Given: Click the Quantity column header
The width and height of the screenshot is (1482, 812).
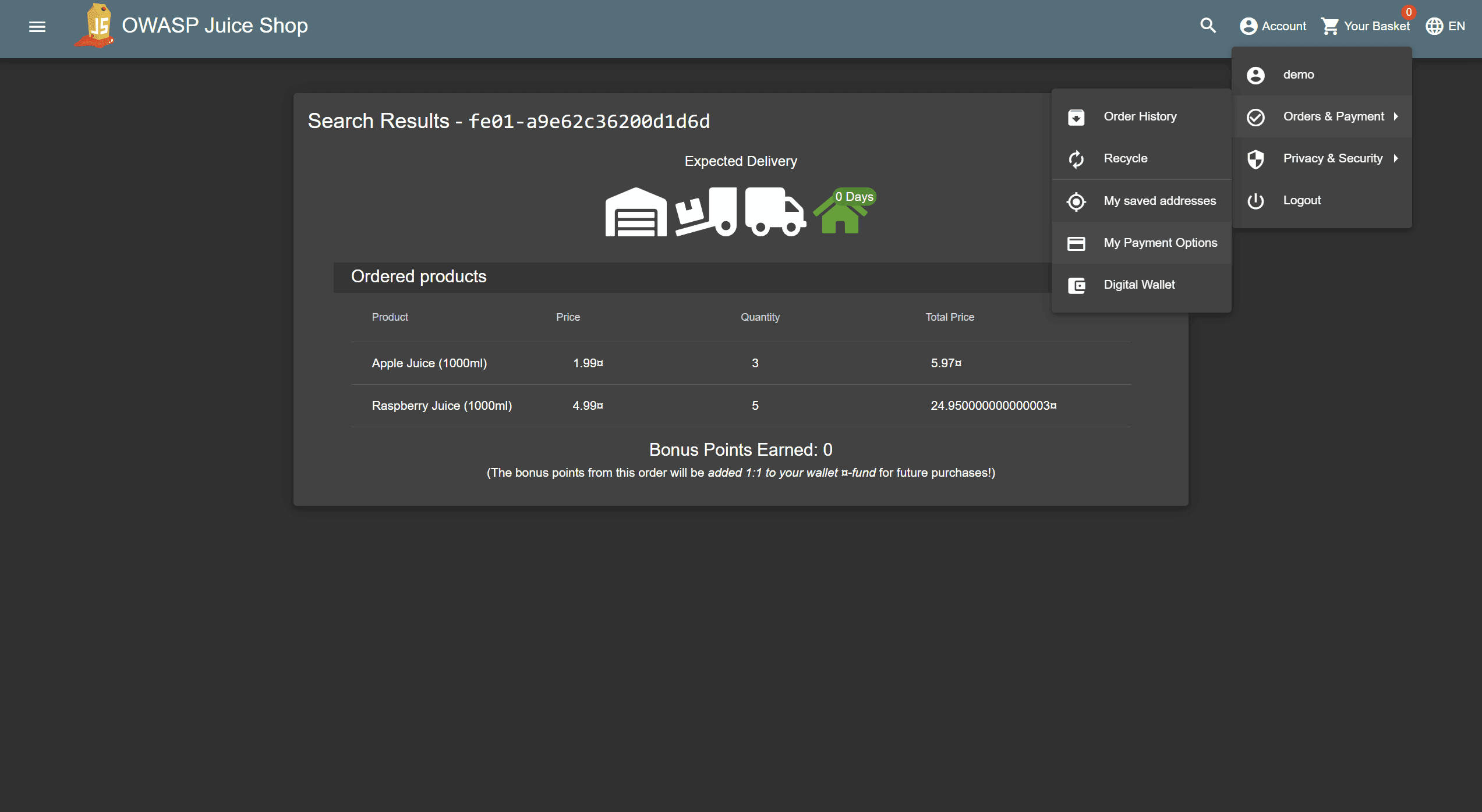Looking at the screenshot, I should tap(760, 317).
